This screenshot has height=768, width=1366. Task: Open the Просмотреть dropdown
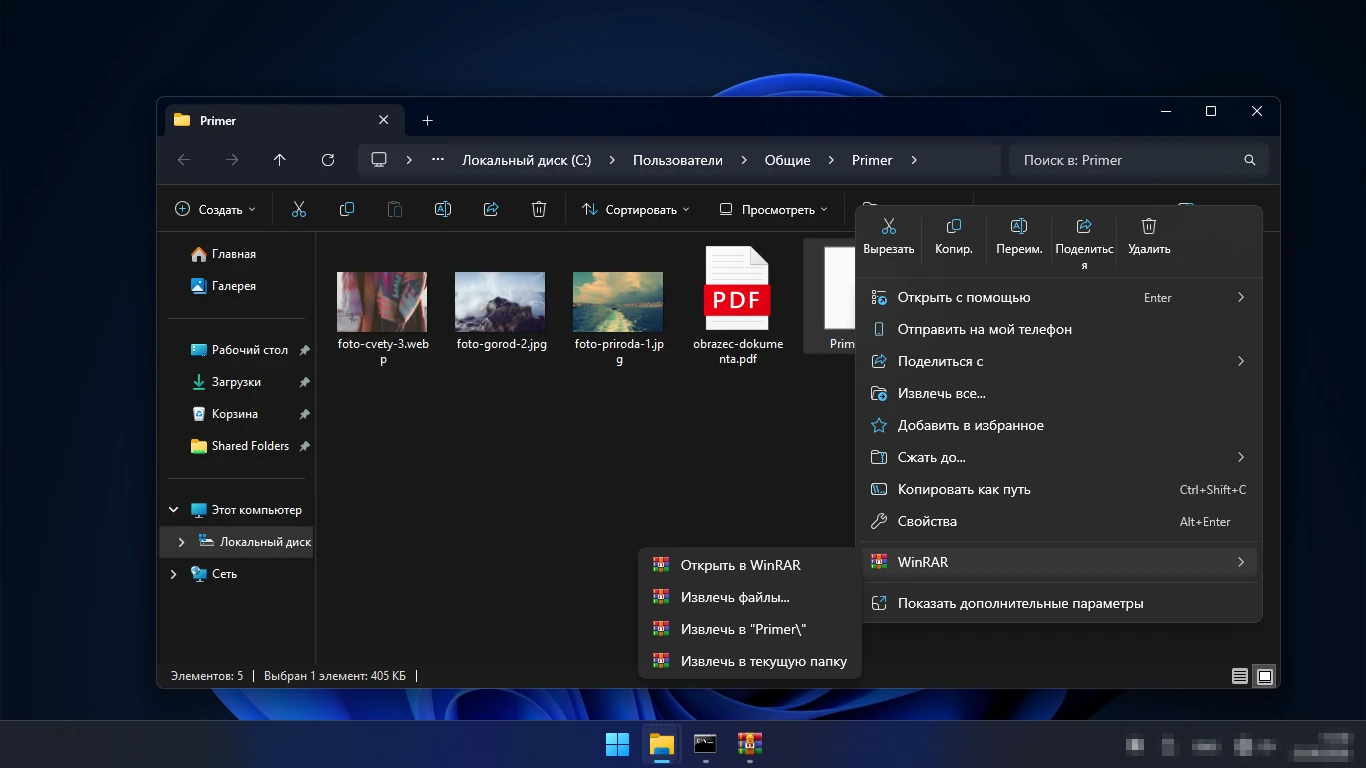[774, 209]
